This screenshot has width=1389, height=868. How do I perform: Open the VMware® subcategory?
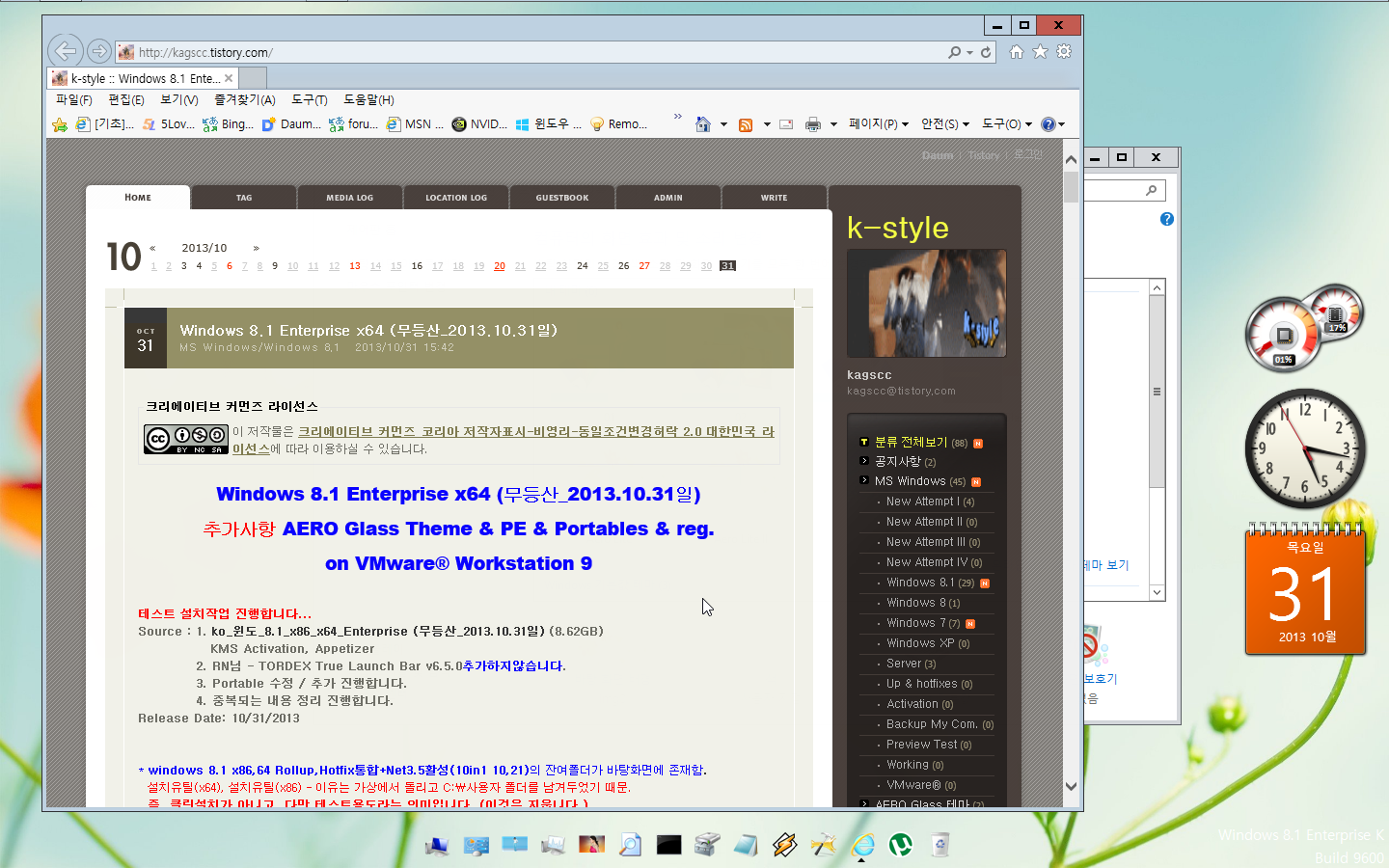pyautogui.click(x=913, y=785)
